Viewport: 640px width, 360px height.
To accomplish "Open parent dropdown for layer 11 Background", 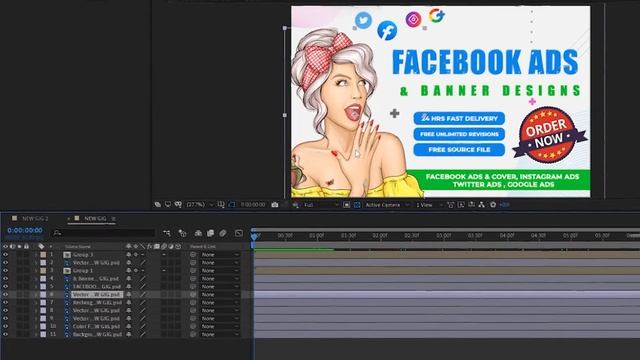I will pyautogui.click(x=220, y=334).
